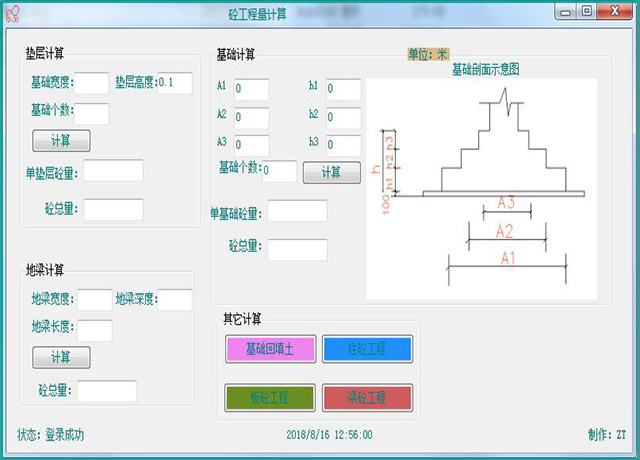The width and height of the screenshot is (640, 460).
Task: Click 计算 button in 基础计算 section
Action: 331,172
